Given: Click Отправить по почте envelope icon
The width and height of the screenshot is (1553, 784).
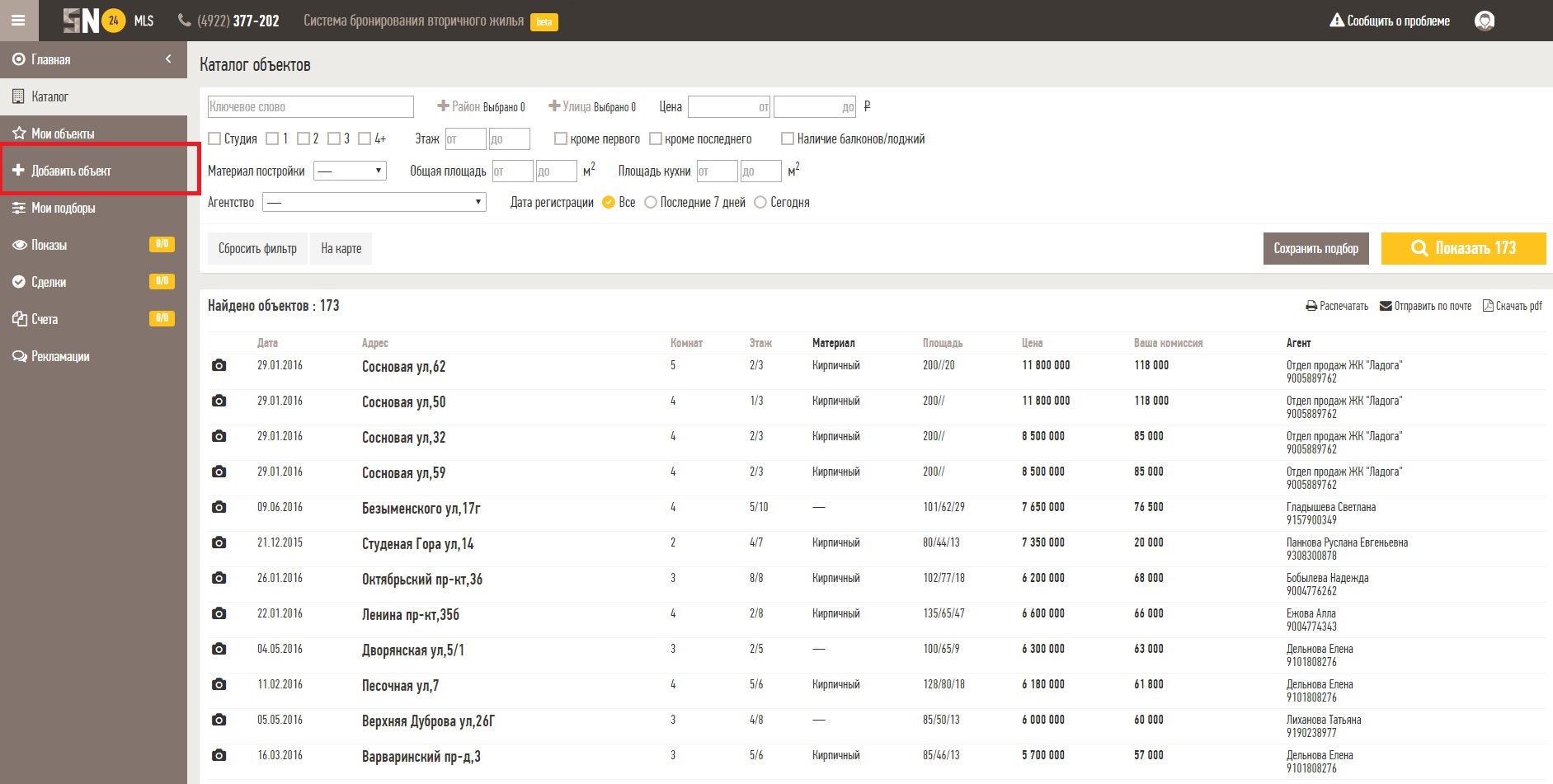Looking at the screenshot, I should (1386, 306).
